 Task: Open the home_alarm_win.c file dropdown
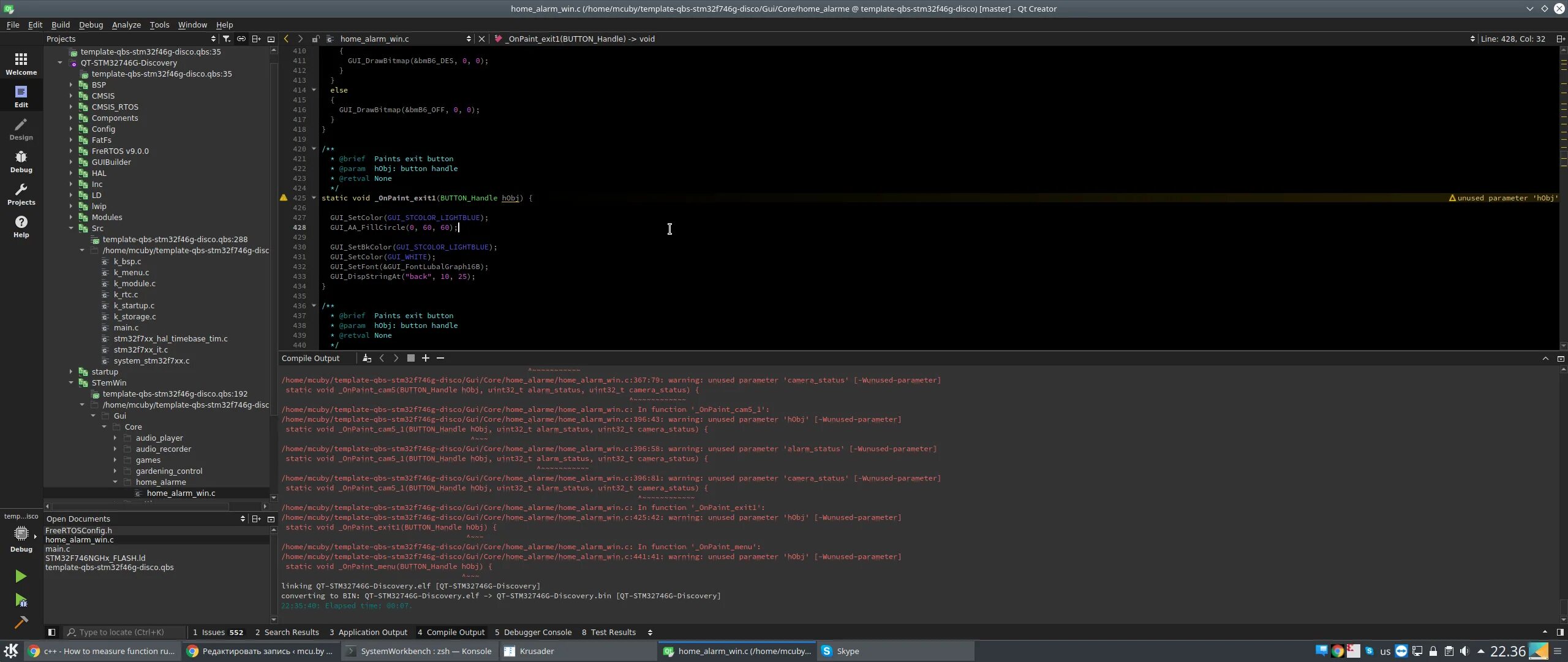click(469, 39)
